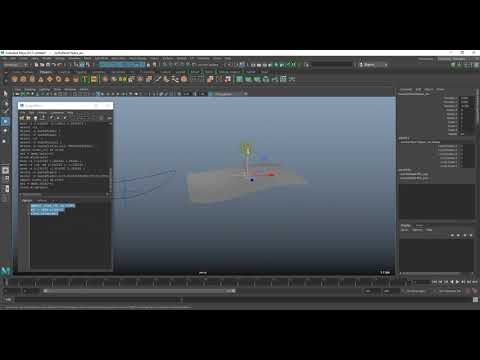Open the File menu in the main menu bar
480x360 pixels.
point(4,58)
